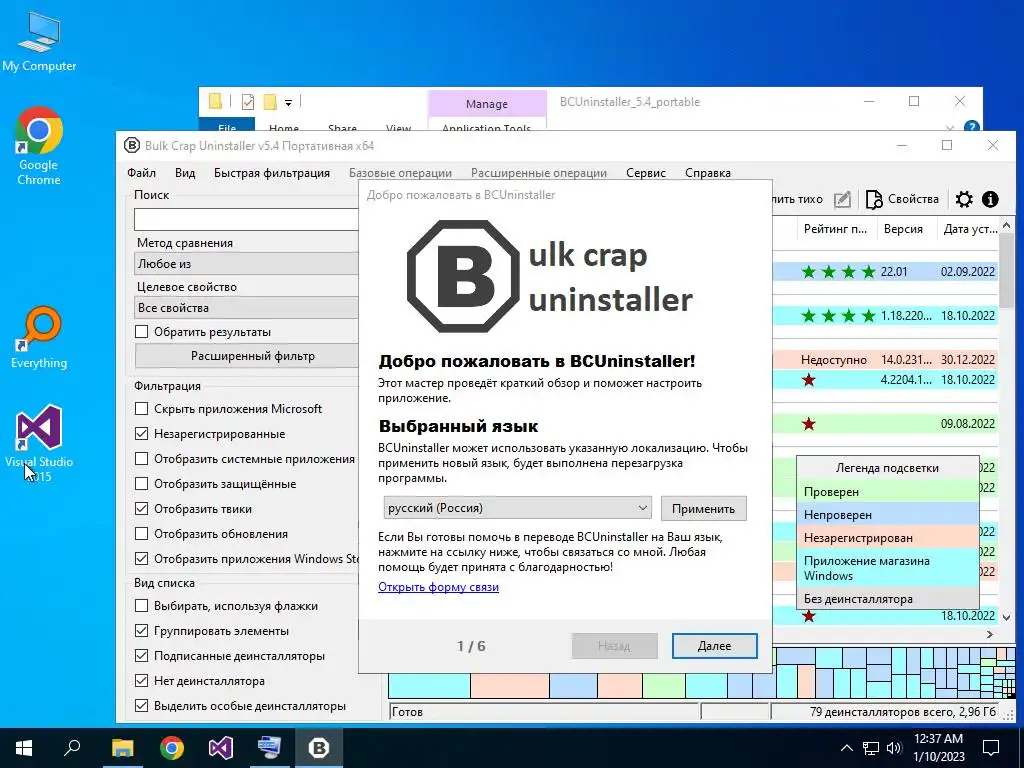Viewport: 1024px width, 768px height.
Task: Open File Explorer from taskbar
Action: tap(122, 748)
